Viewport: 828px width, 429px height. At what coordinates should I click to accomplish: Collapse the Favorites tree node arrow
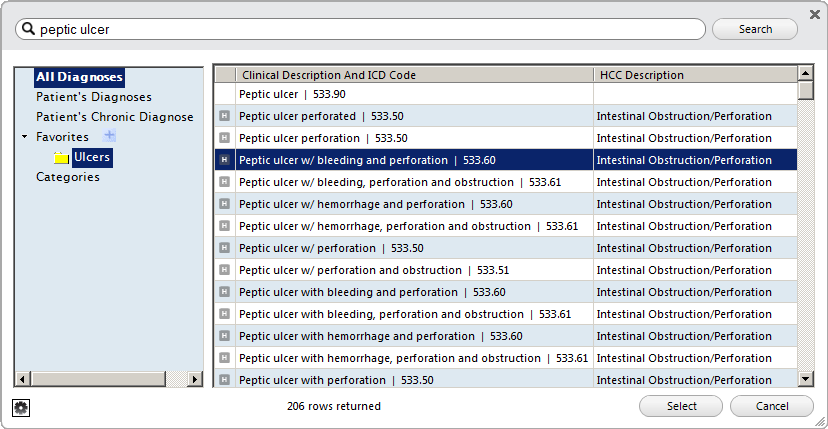coord(25,137)
